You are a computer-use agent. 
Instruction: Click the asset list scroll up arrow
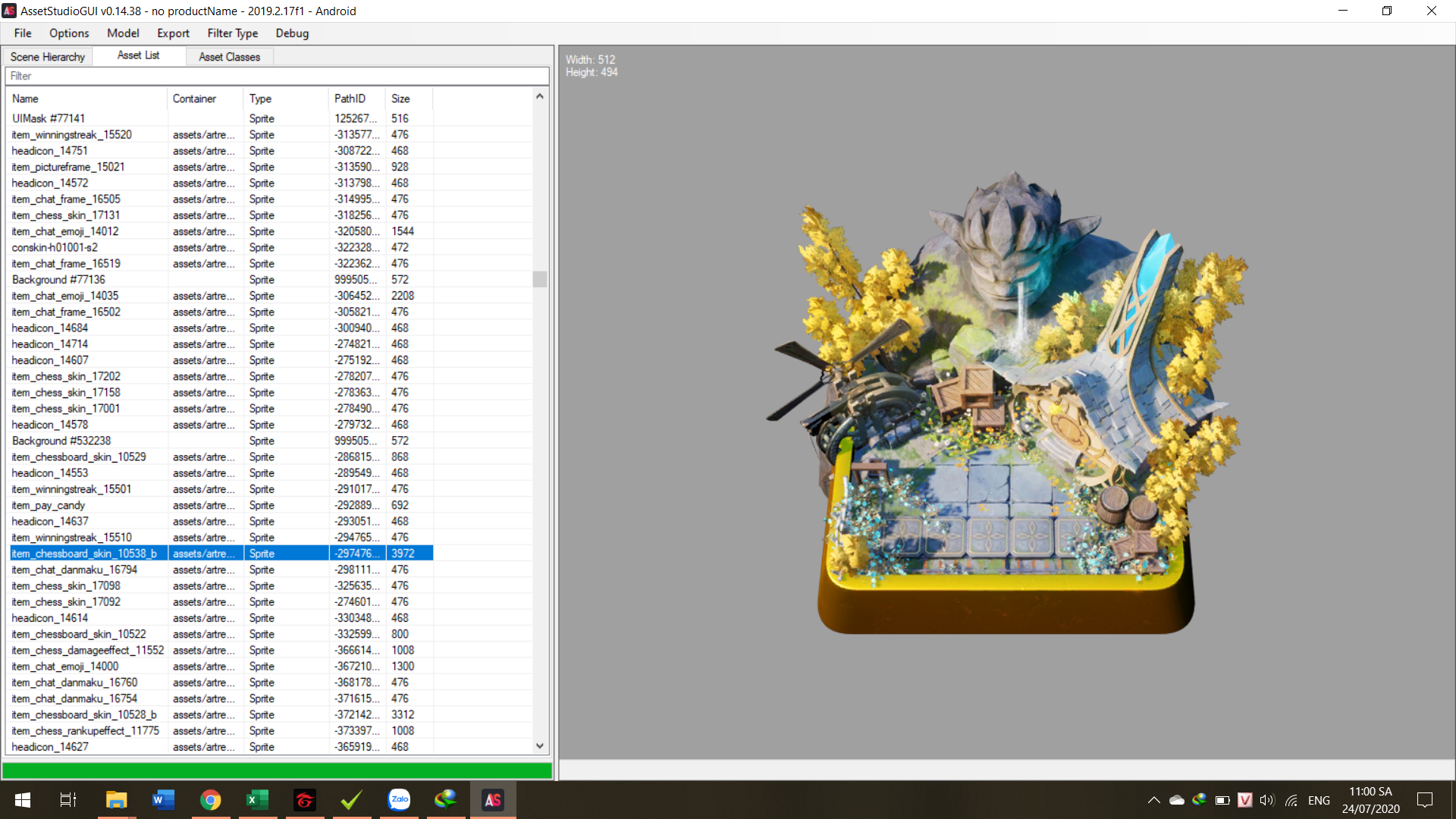540,96
